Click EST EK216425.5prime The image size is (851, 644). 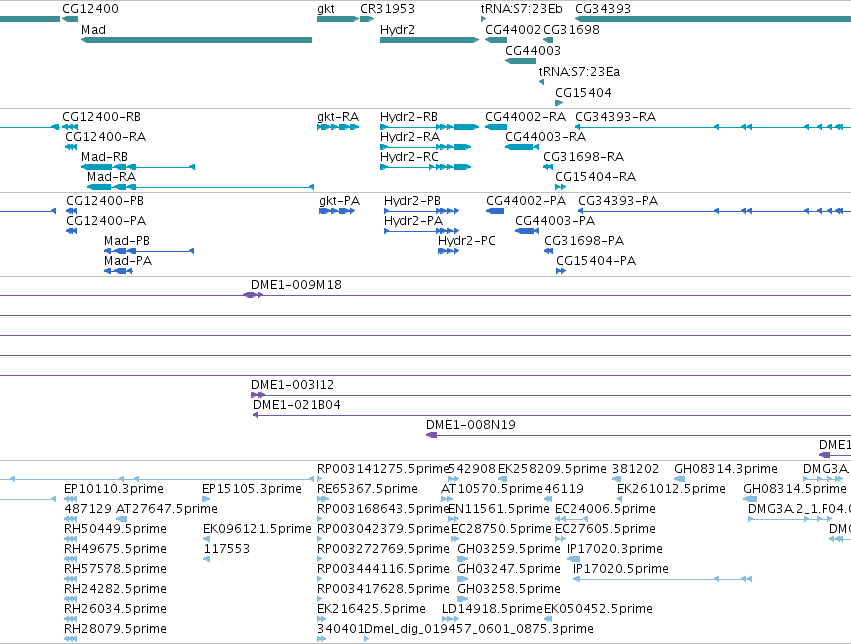[371, 609]
